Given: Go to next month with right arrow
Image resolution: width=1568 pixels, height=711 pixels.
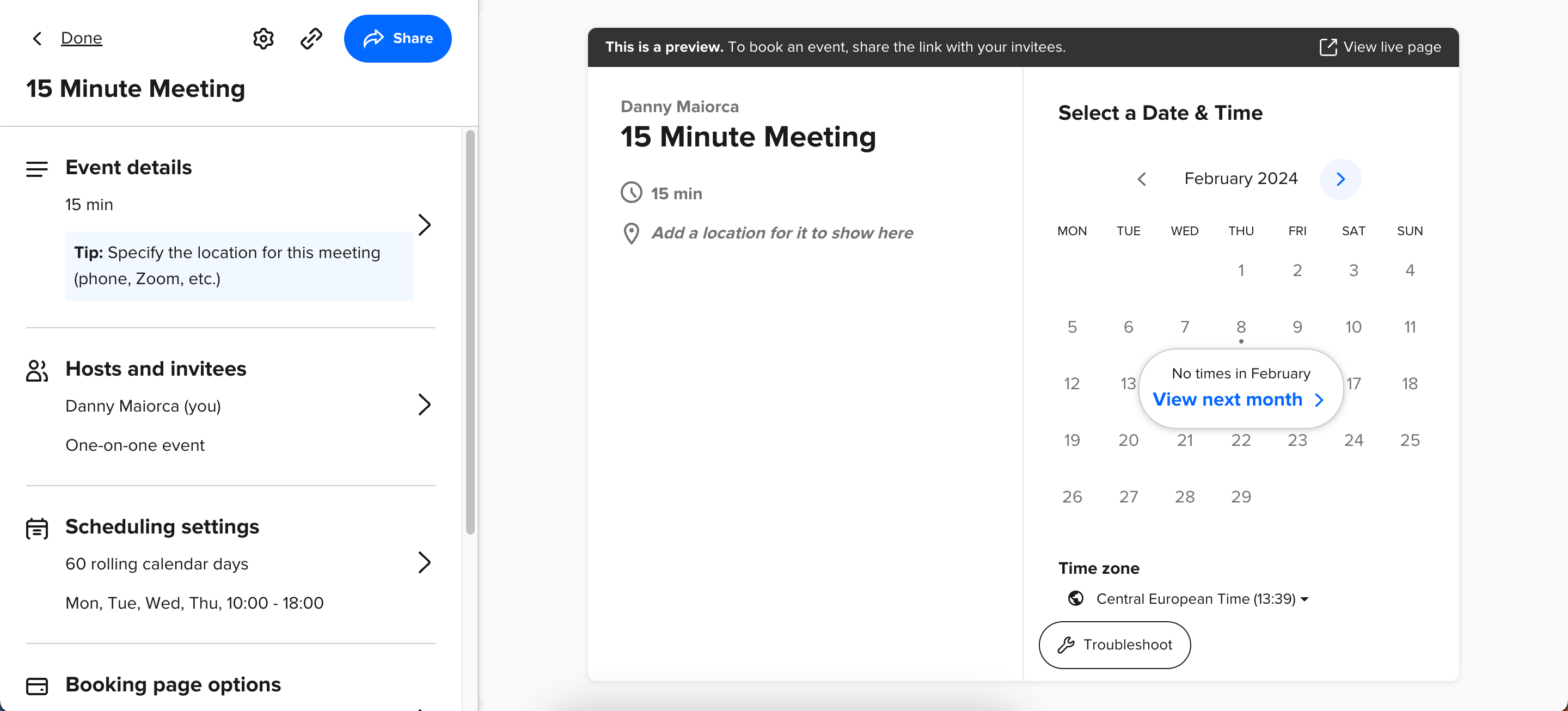Looking at the screenshot, I should [x=1340, y=179].
